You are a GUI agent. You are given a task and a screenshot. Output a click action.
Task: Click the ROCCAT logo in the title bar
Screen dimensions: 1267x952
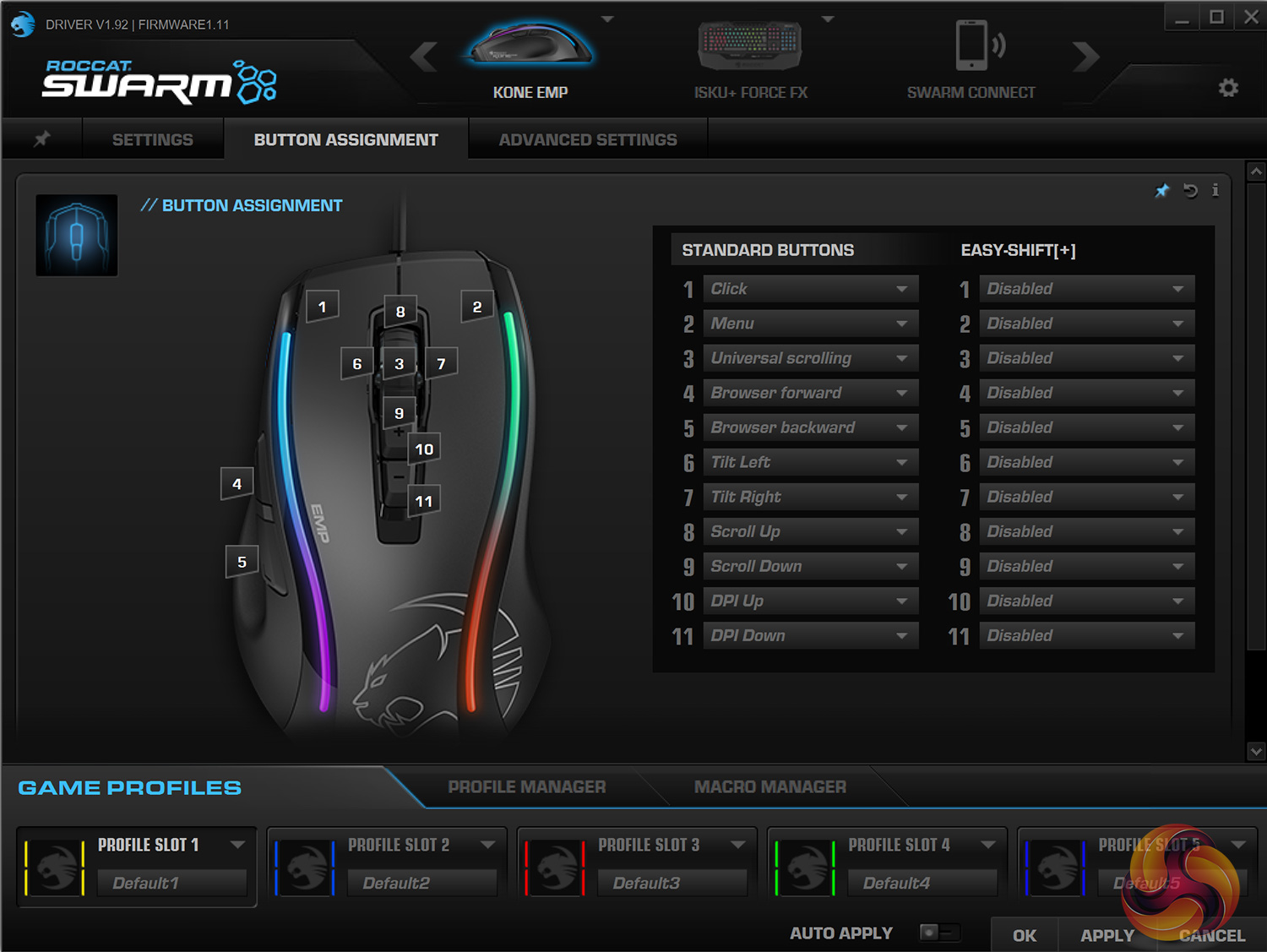(23, 24)
